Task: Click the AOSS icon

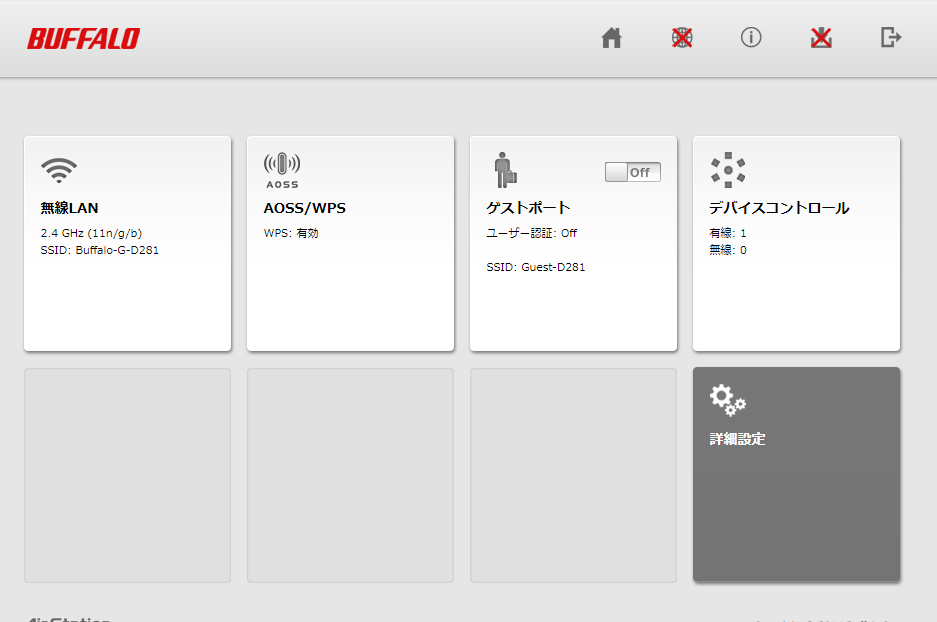Action: click(282, 170)
